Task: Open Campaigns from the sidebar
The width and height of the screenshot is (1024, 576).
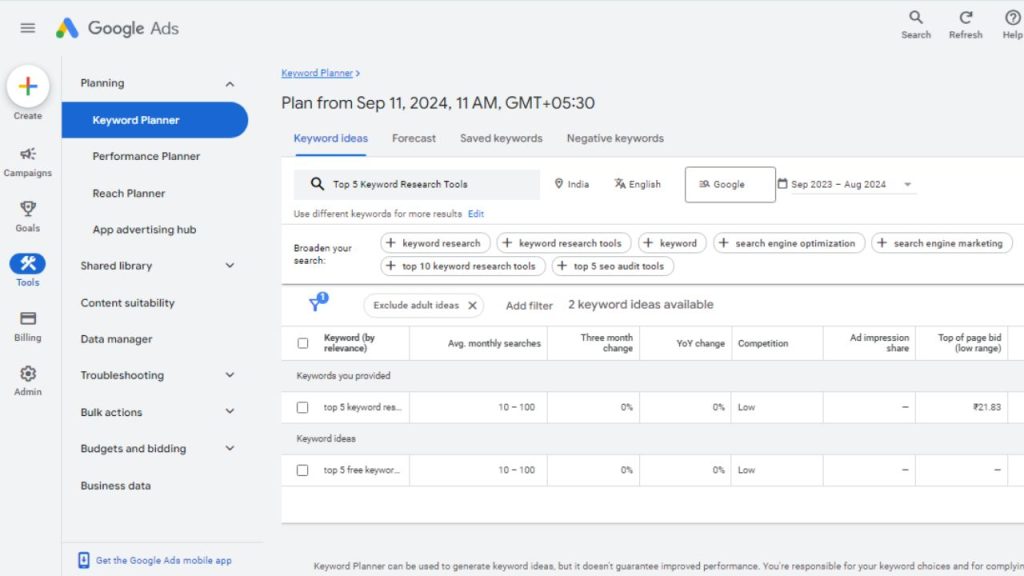Action: pyautogui.click(x=28, y=154)
